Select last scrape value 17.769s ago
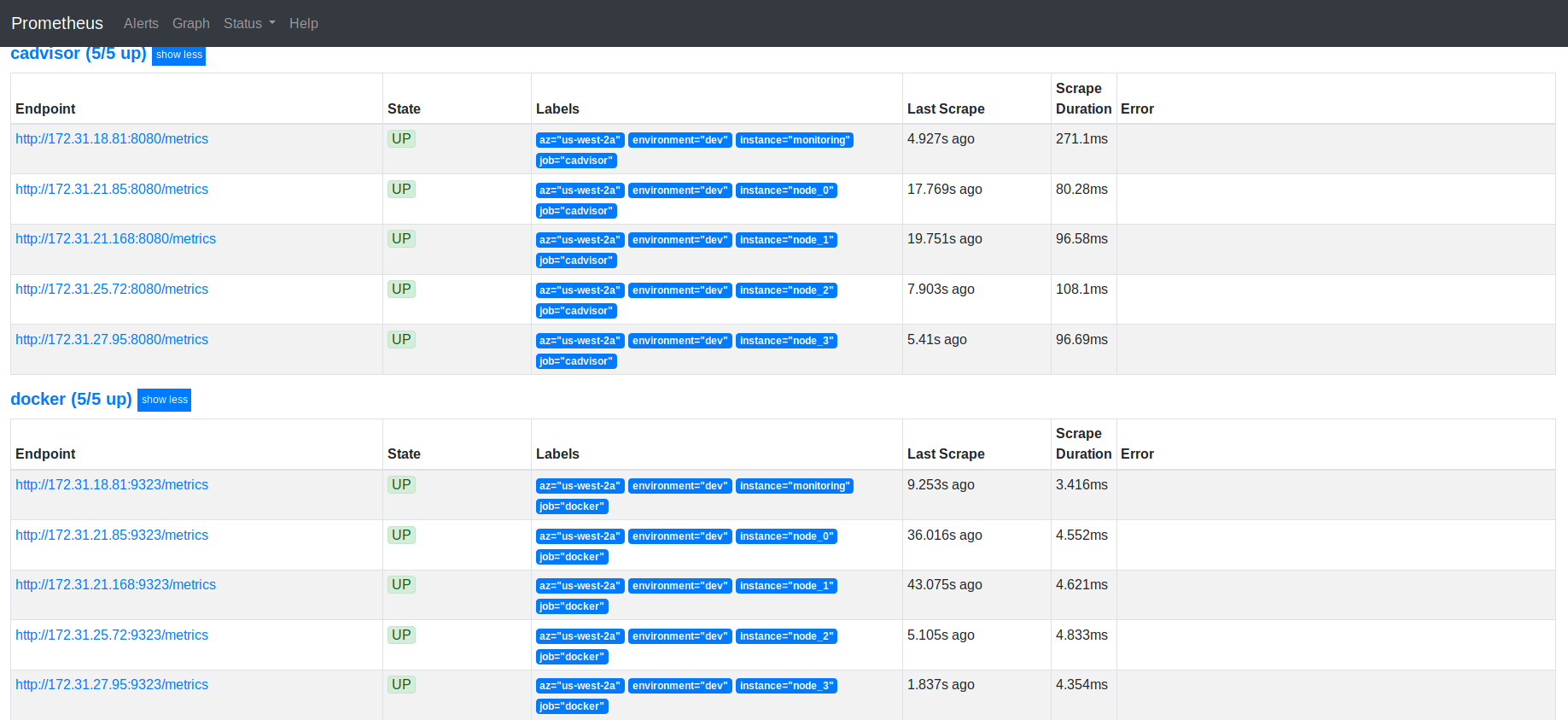 point(945,189)
